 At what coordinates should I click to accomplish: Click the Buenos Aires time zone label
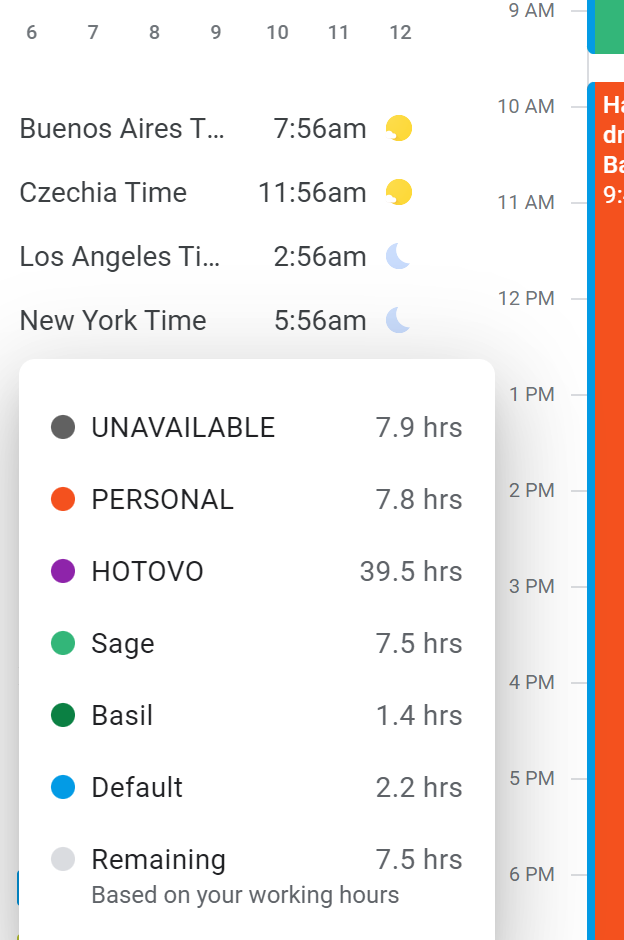[x=122, y=129]
